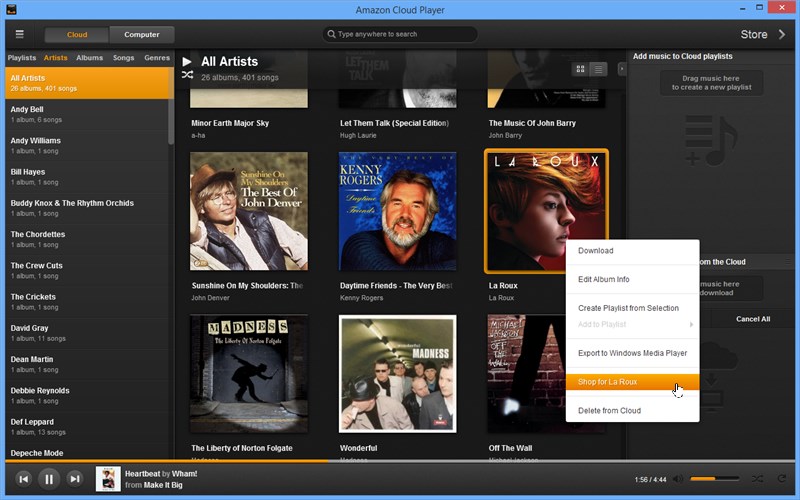This screenshot has height=500, width=800.
Task: Switch to Computer library
Action: [x=141, y=35]
